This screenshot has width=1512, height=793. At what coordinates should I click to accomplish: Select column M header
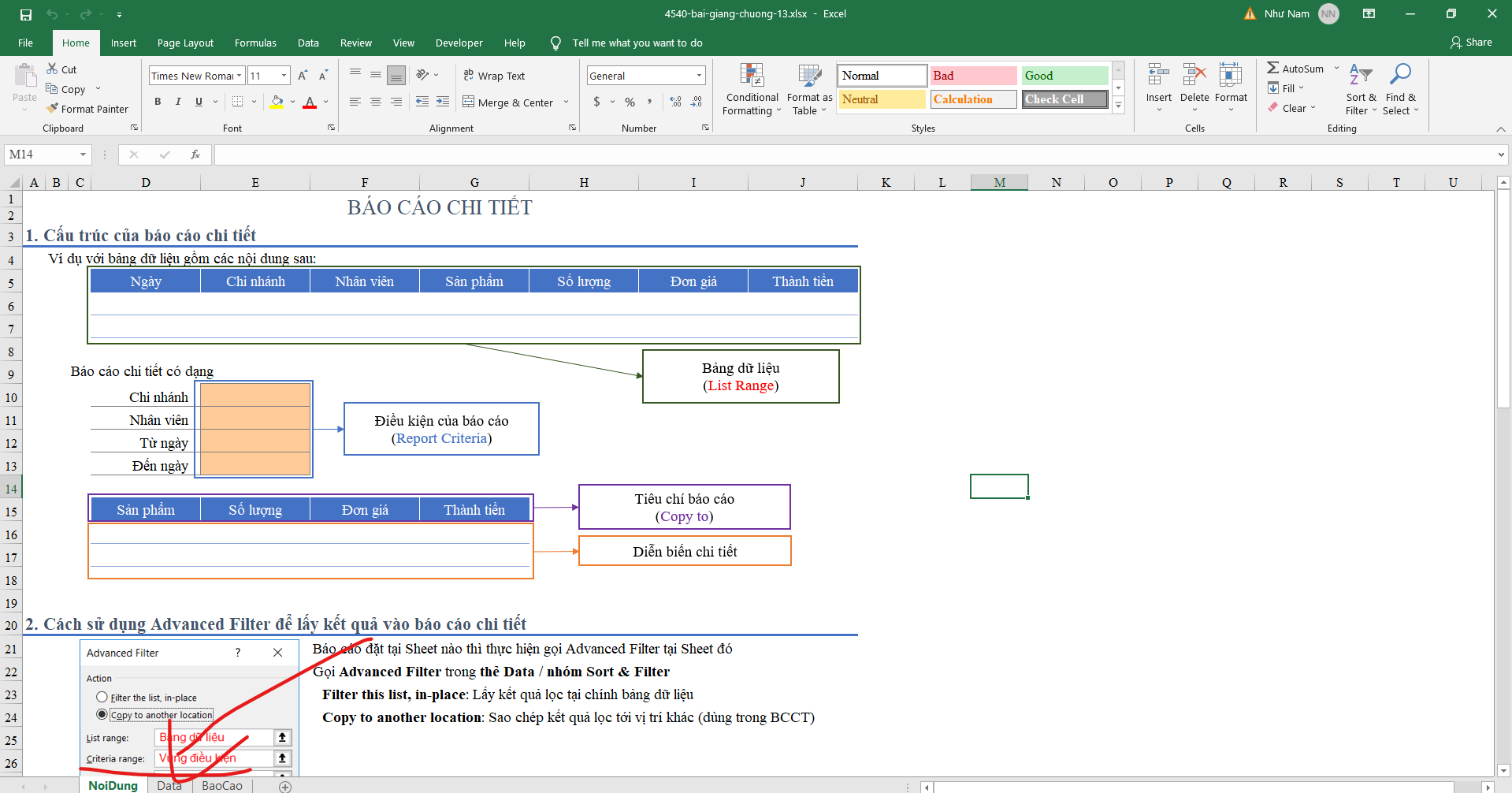point(999,182)
